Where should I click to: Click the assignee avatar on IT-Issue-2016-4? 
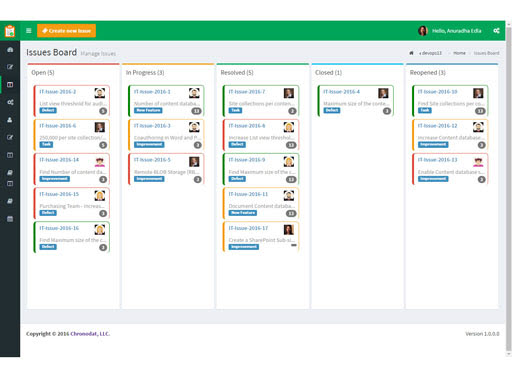pos(383,93)
